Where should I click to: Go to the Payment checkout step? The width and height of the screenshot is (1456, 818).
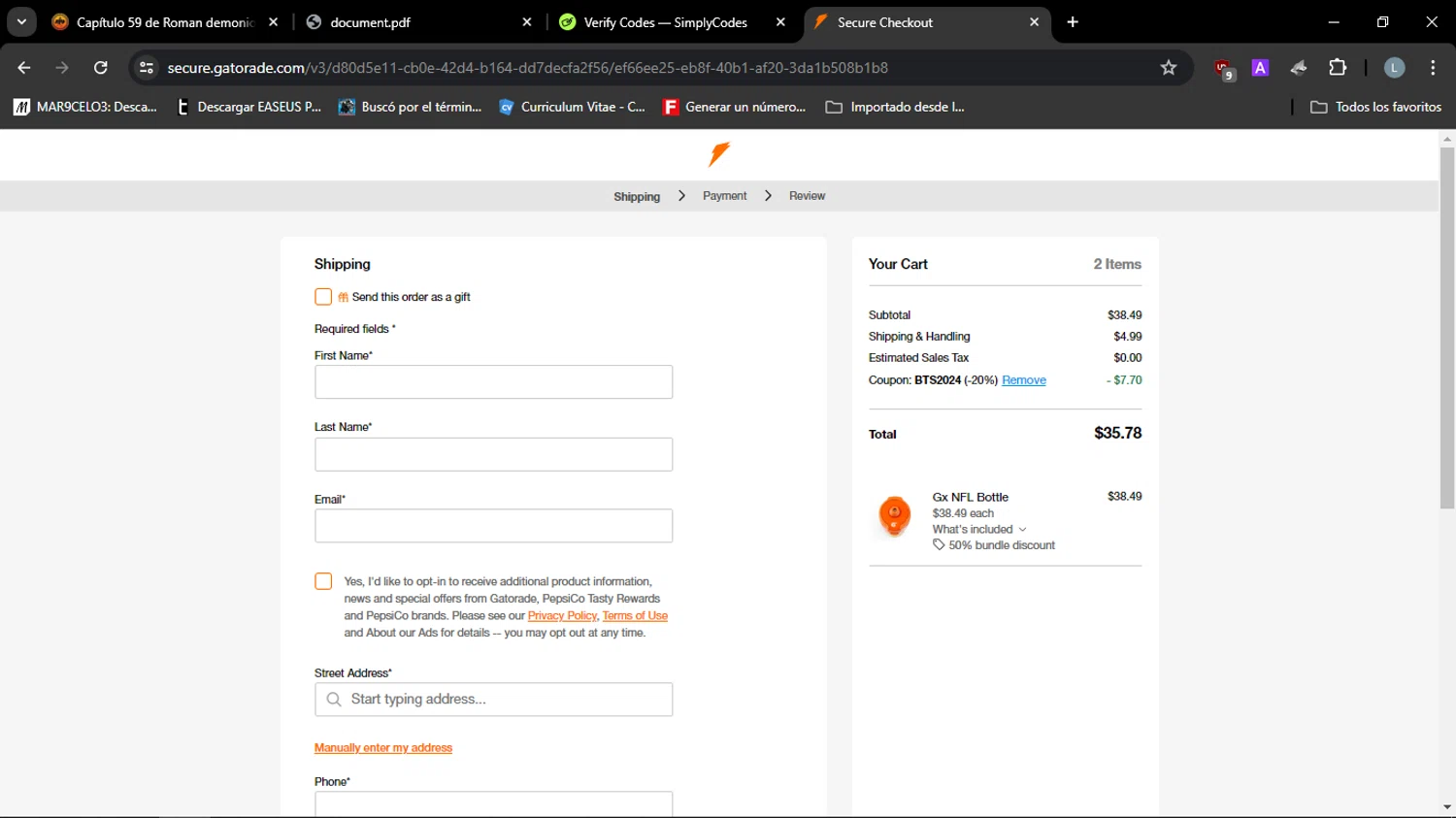725,196
